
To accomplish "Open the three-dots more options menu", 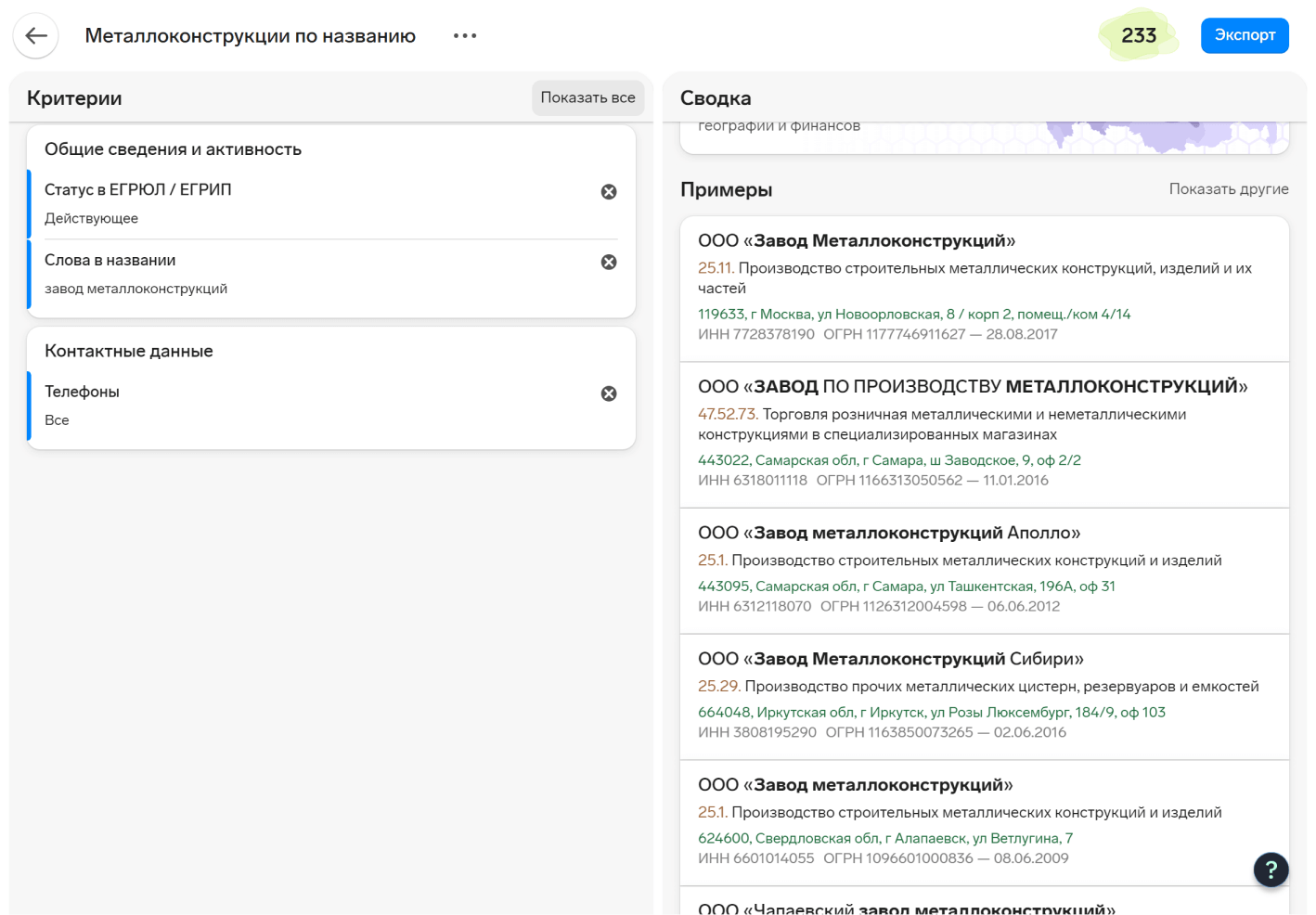I will (465, 36).
